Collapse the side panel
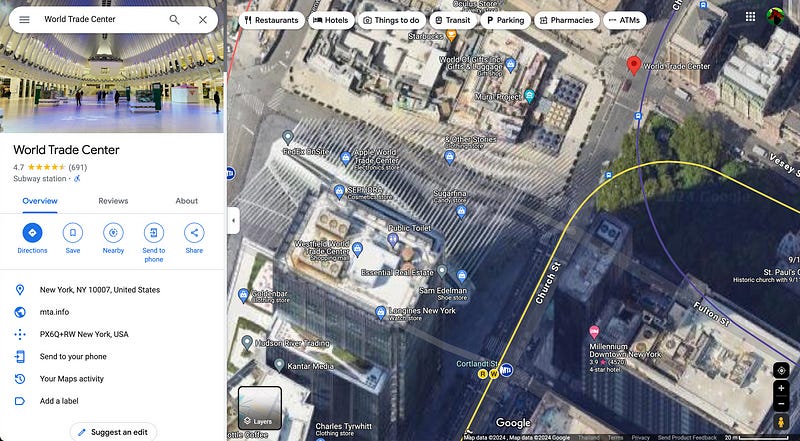 click(234, 220)
